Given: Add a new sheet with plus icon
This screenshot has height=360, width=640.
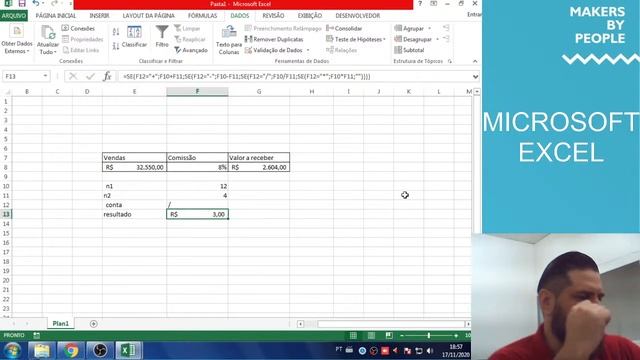Looking at the screenshot, I should tap(93, 324).
